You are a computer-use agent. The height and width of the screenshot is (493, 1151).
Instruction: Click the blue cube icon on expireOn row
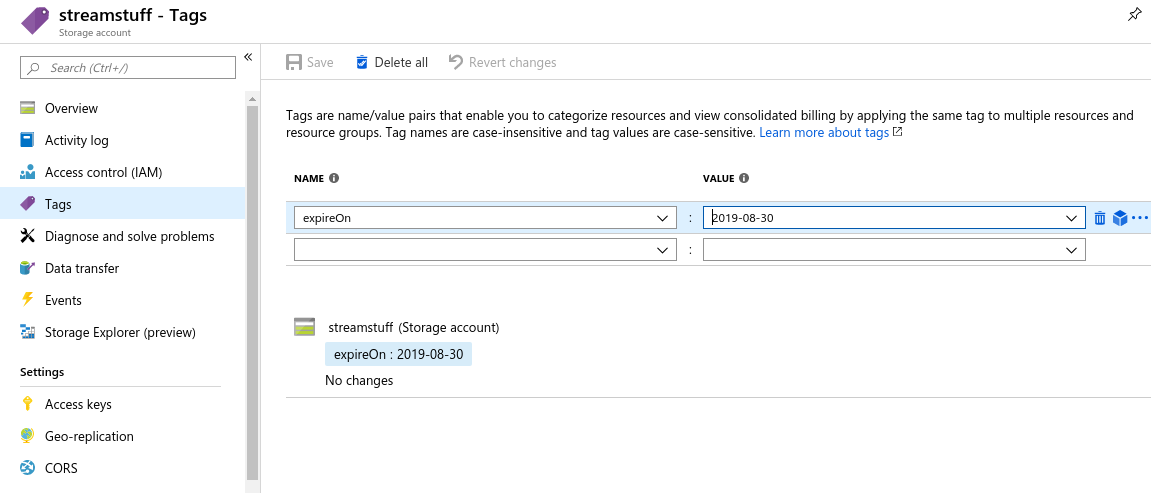pyautogui.click(x=1119, y=218)
